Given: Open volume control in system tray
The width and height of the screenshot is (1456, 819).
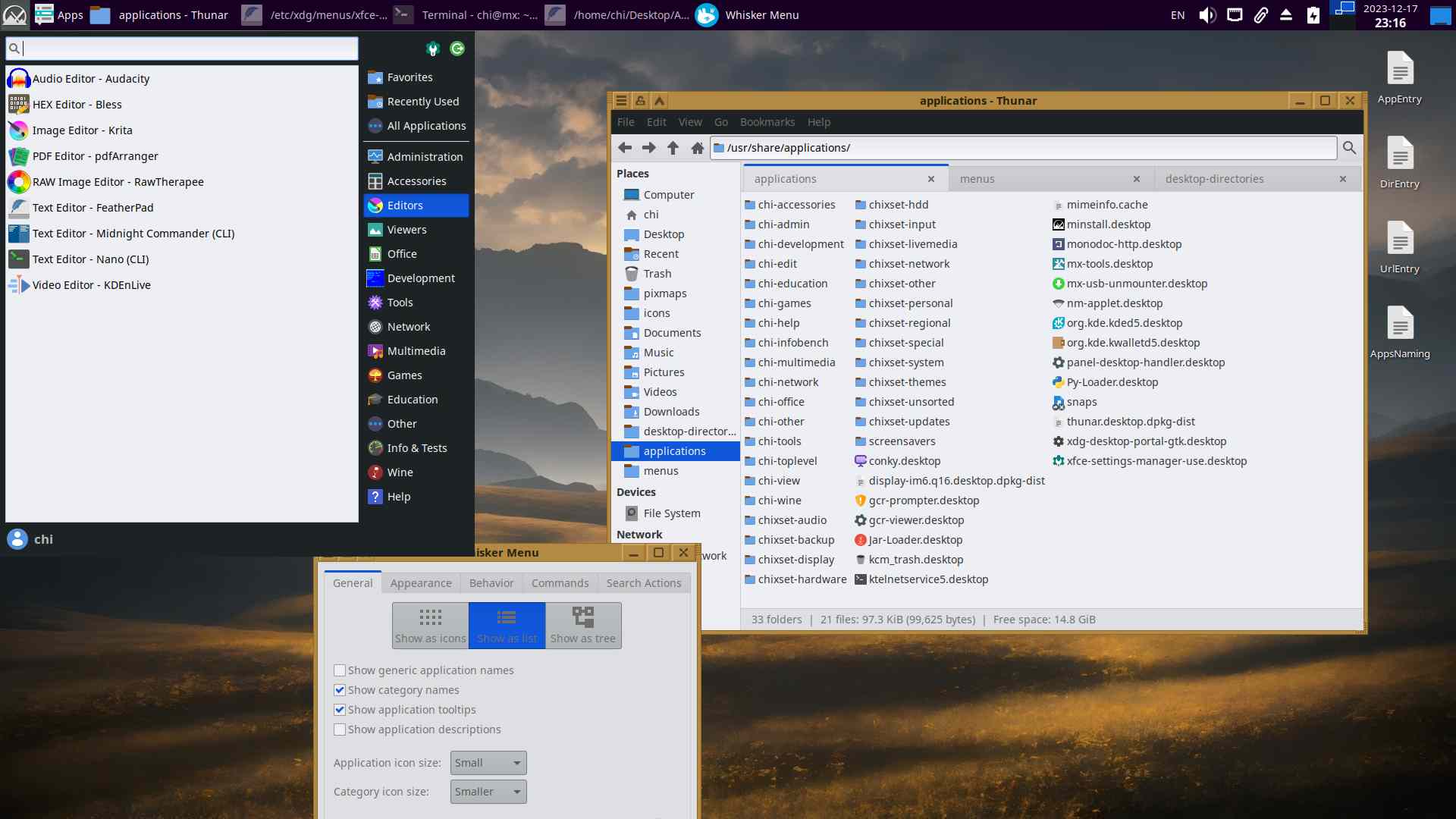Looking at the screenshot, I should click(1207, 15).
